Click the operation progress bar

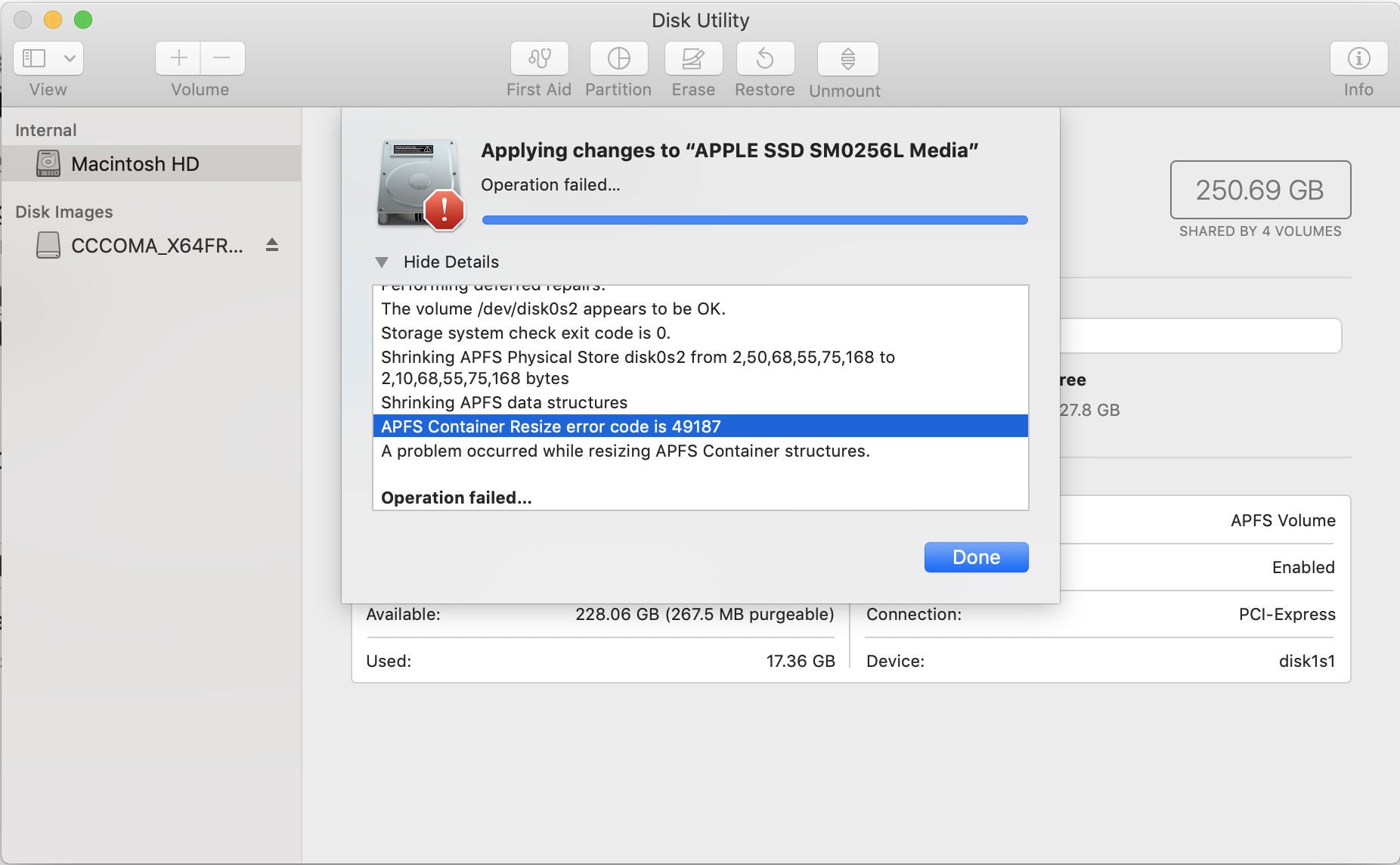click(754, 220)
